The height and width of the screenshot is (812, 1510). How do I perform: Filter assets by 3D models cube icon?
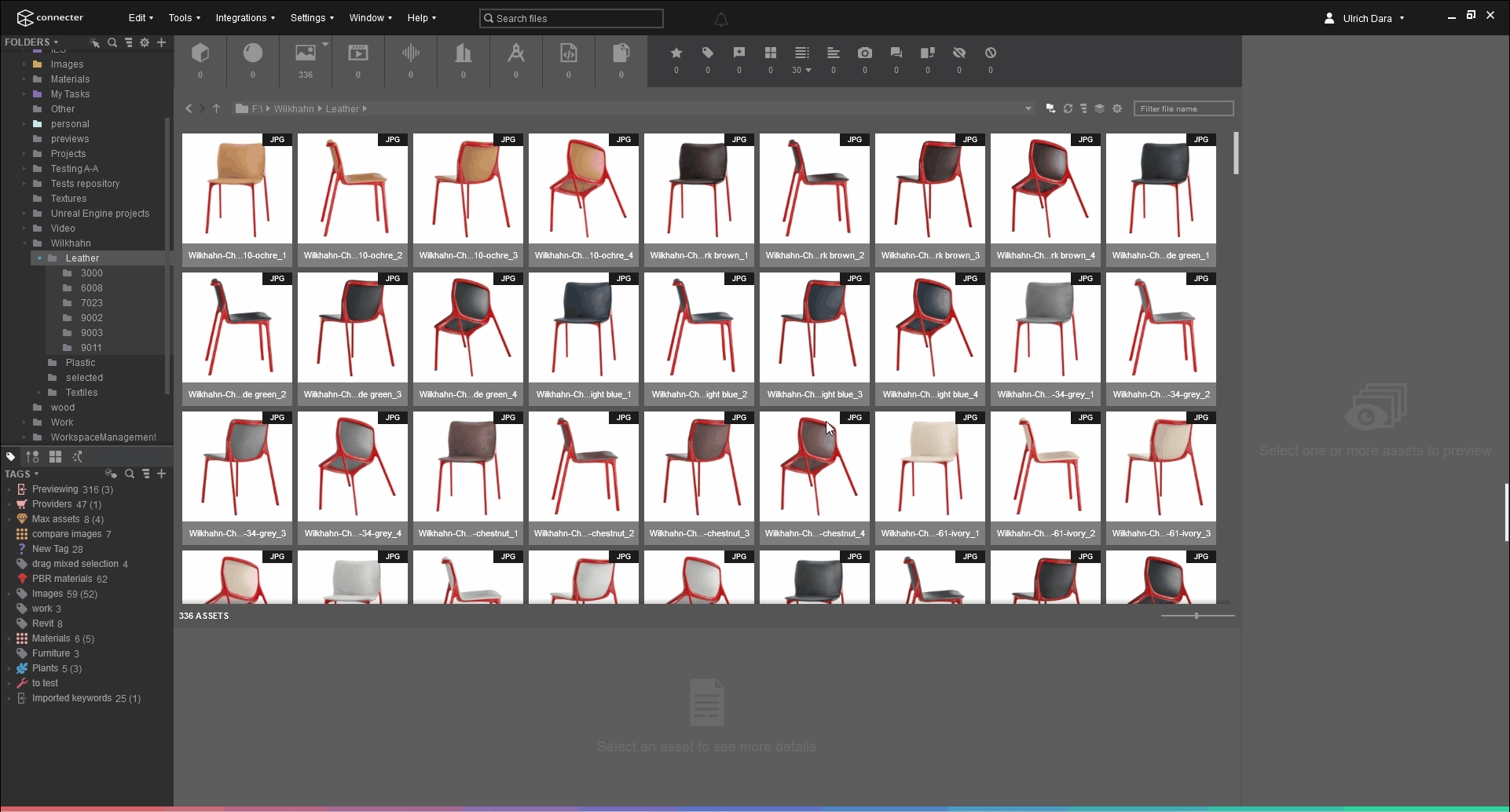click(200, 53)
